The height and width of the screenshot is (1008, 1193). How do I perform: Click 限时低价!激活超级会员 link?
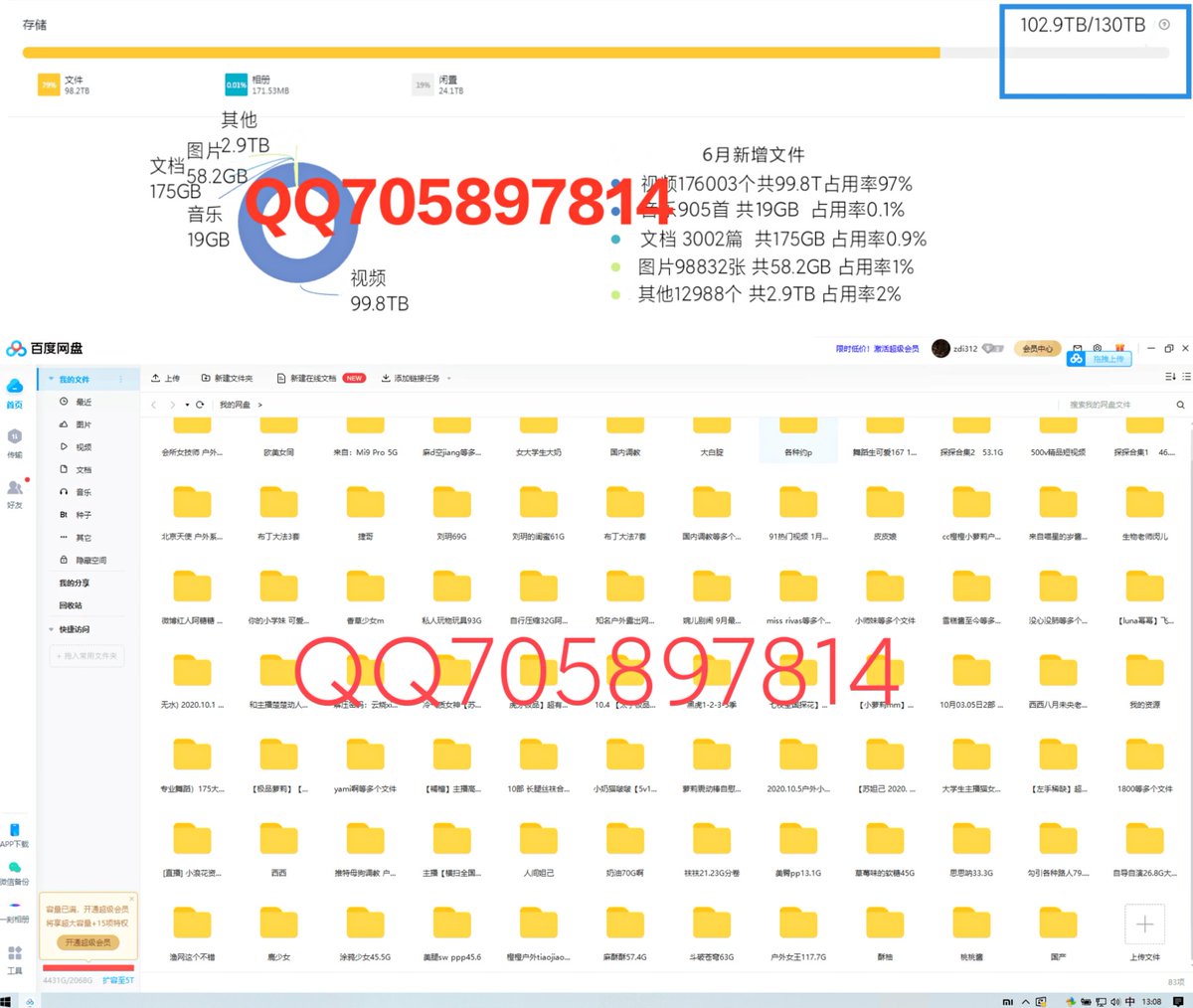(878, 349)
